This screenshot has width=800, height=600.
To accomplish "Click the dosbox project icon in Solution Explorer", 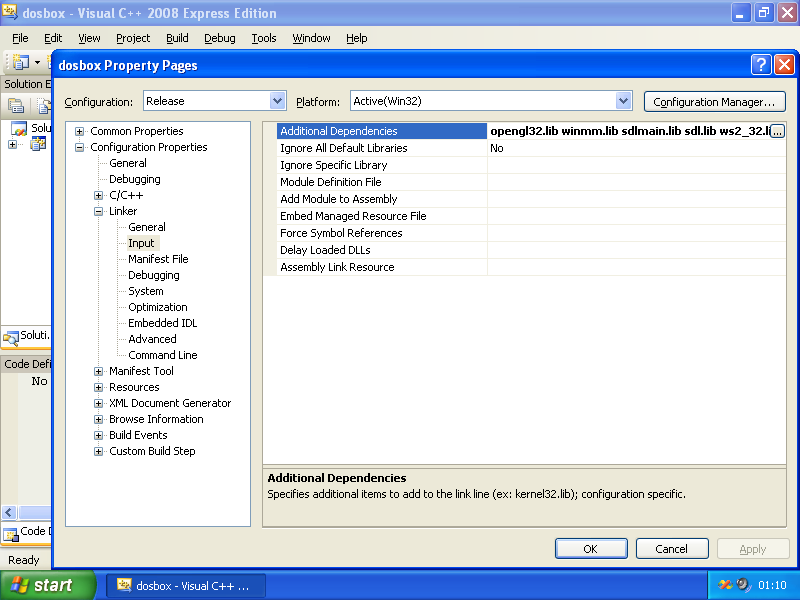I will 38,144.
